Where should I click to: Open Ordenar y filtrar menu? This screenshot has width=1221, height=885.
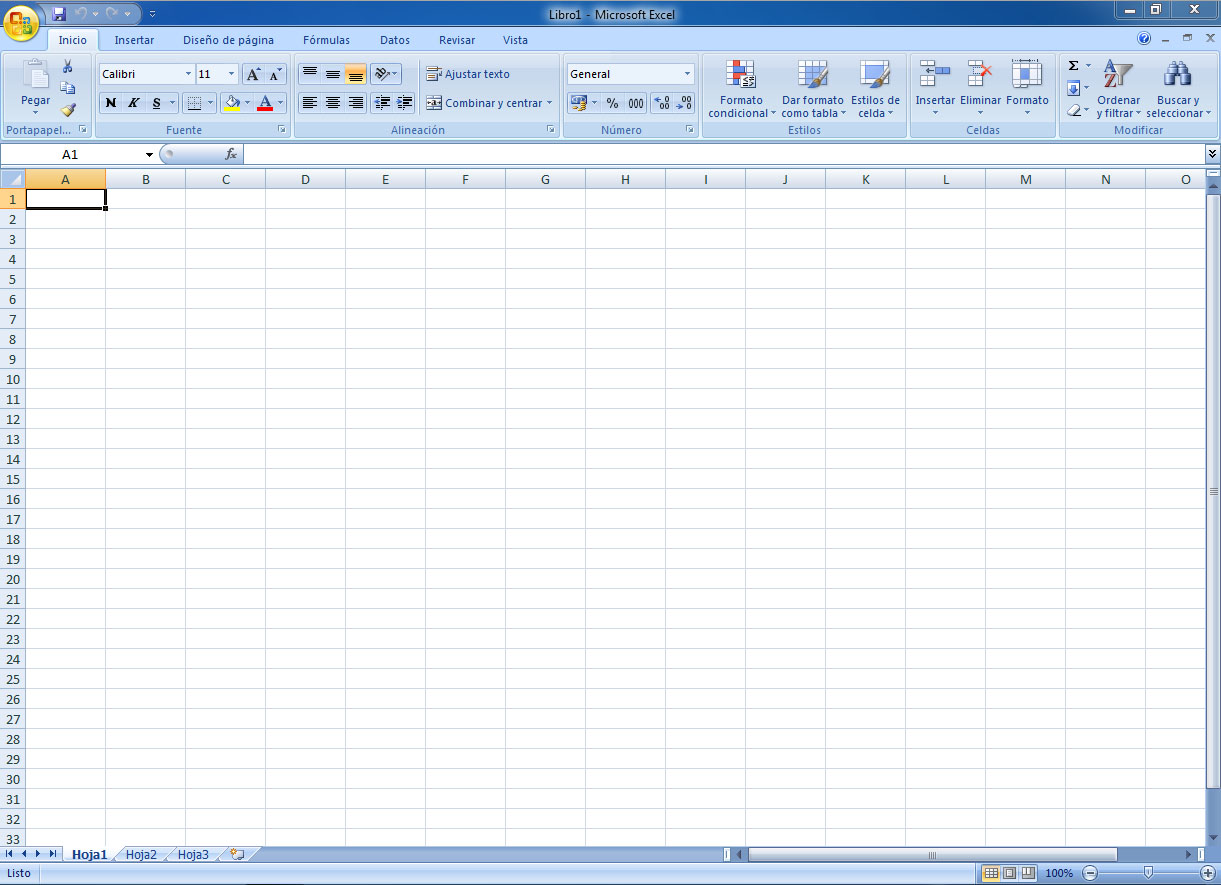click(x=1118, y=89)
